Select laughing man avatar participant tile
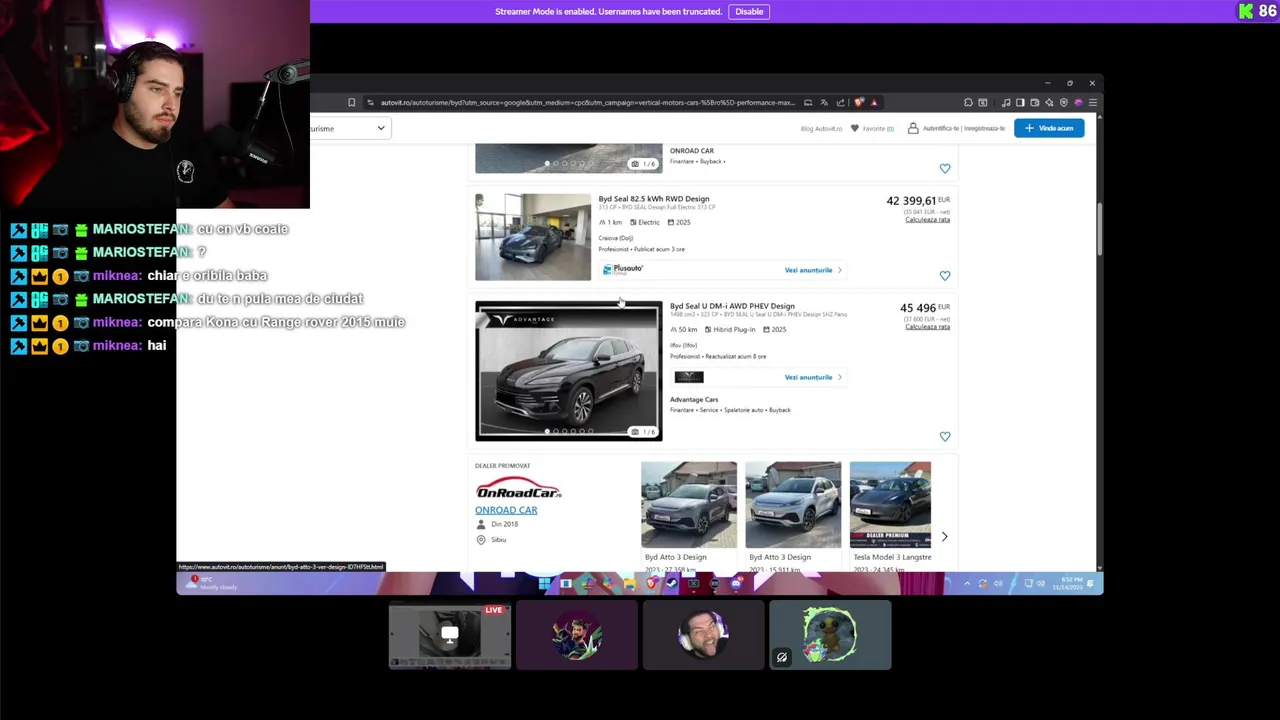This screenshot has height=720, width=1280. tap(703, 635)
